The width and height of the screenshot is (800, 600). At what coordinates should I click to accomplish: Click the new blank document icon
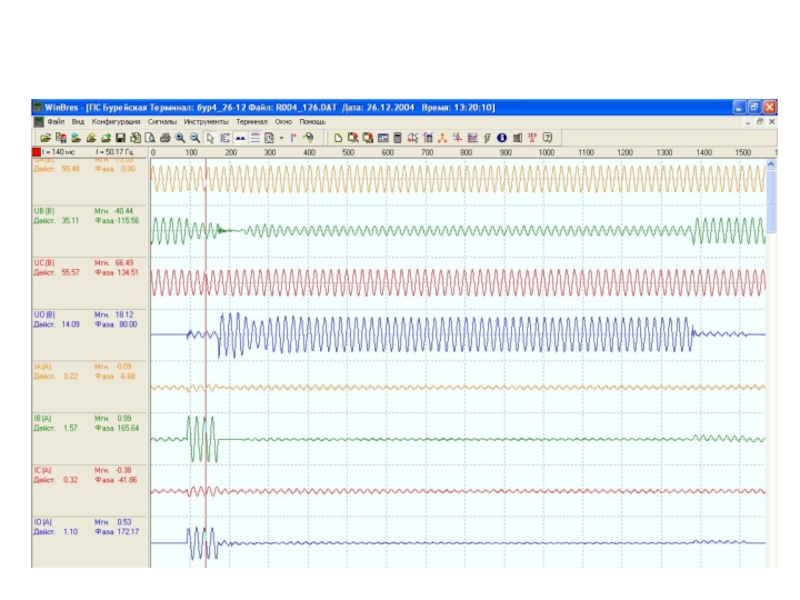tap(338, 137)
